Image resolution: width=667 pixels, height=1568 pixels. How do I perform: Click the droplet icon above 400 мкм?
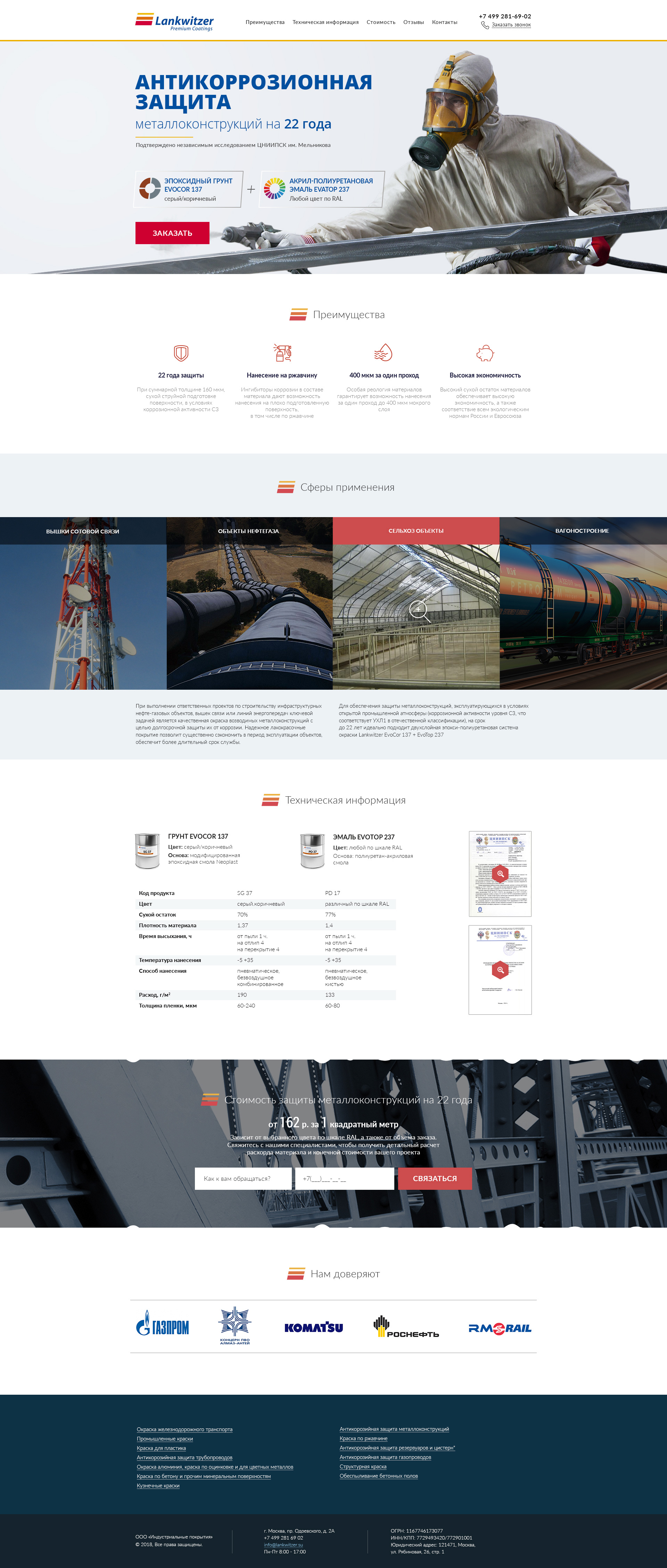click(x=383, y=352)
